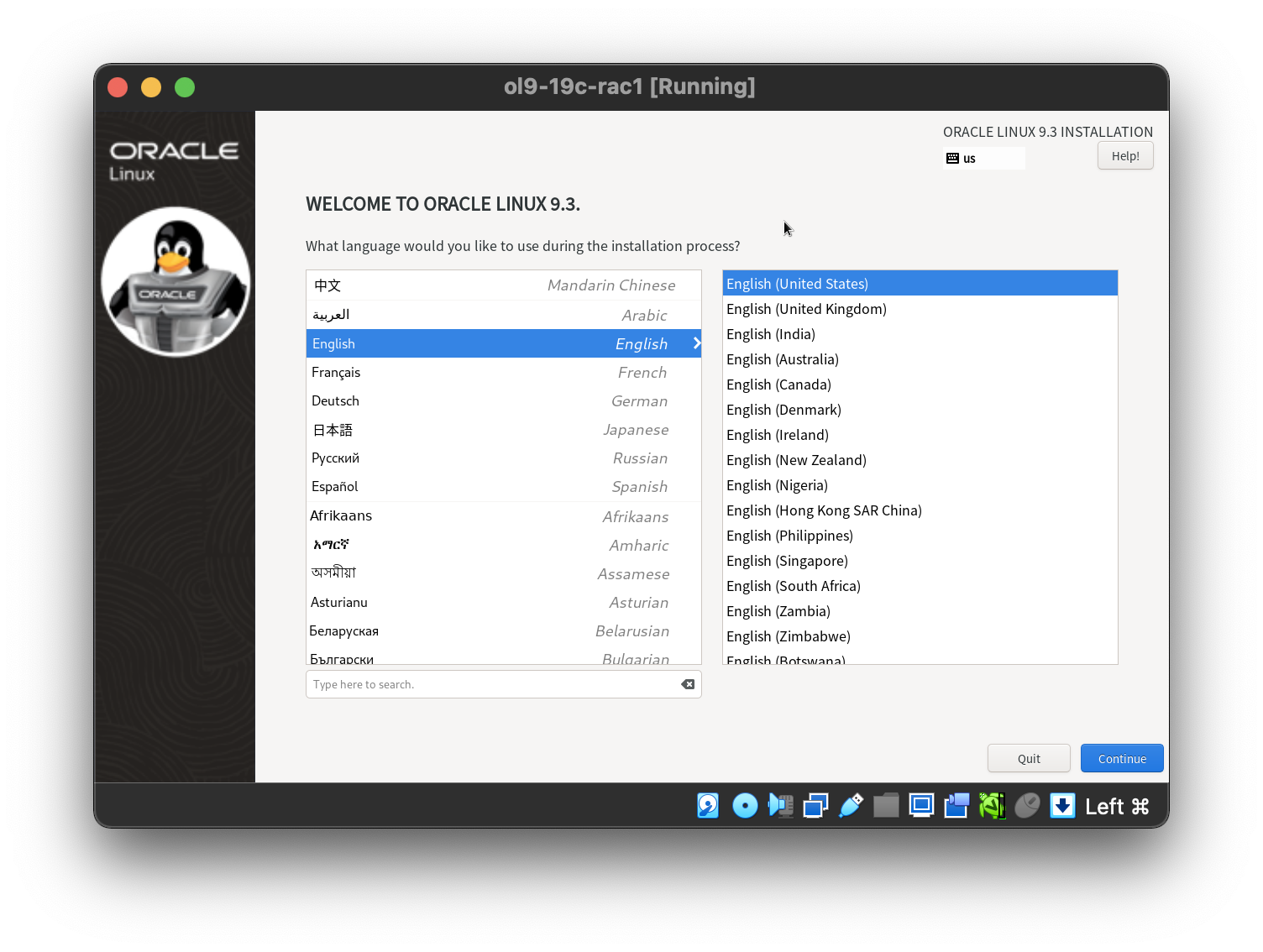Image resolution: width=1263 pixels, height=952 pixels.
Task: Open the hard disk activity indicator
Action: click(708, 806)
